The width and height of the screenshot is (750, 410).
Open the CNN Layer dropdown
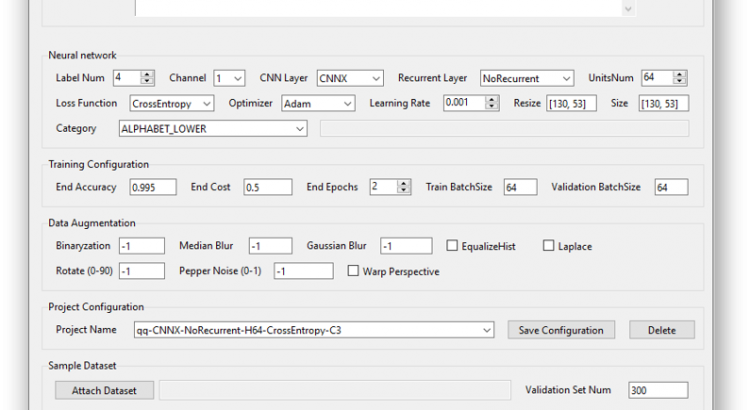click(x=350, y=78)
